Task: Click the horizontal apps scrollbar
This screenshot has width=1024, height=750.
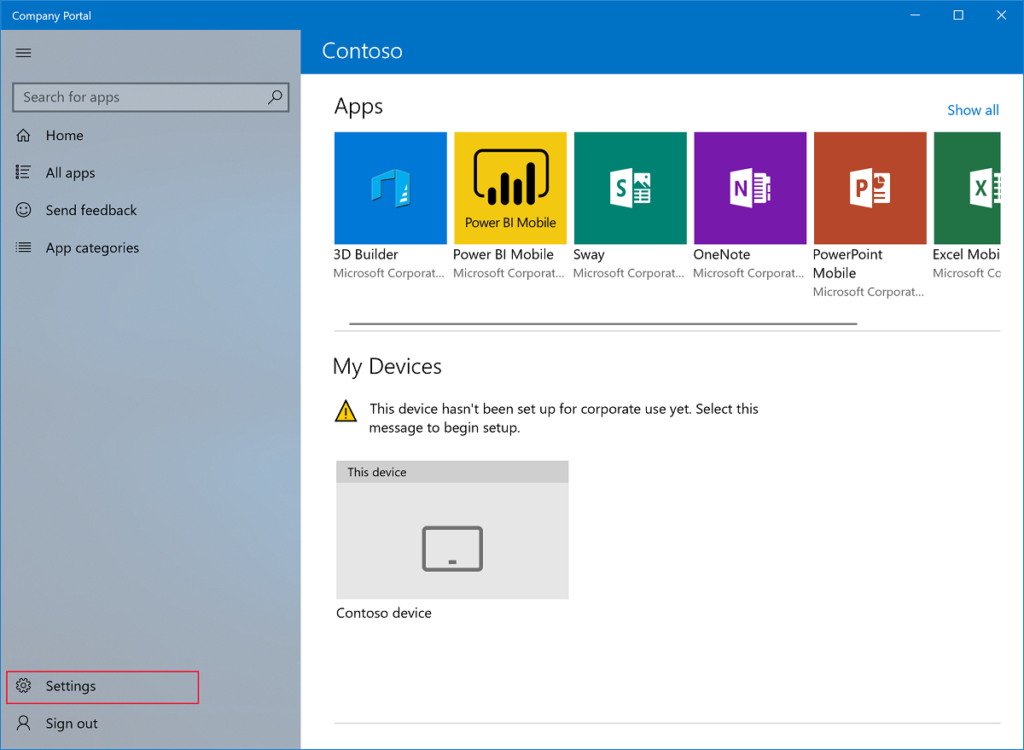Action: pyautogui.click(x=603, y=323)
